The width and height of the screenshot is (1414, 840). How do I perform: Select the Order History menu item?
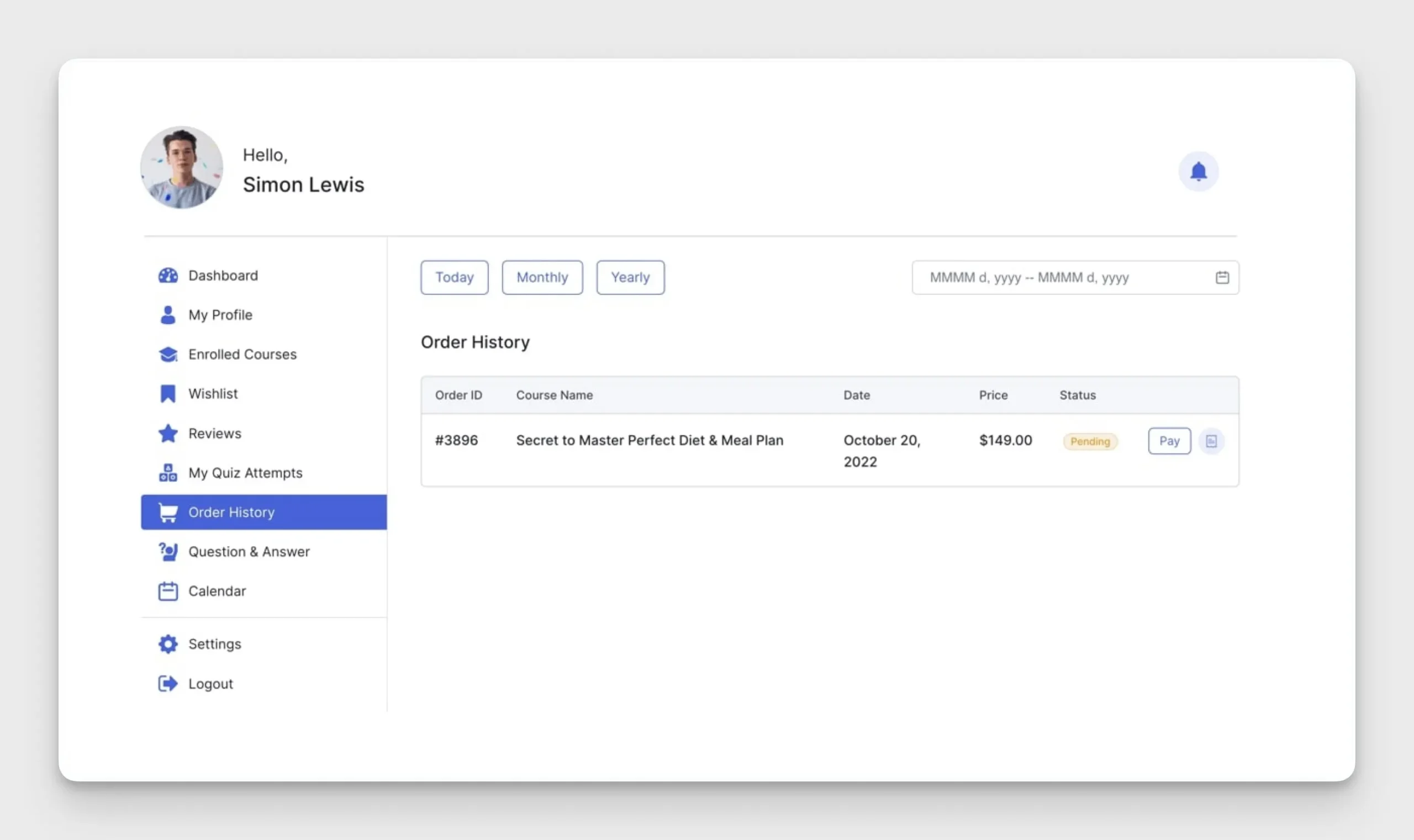(x=265, y=513)
